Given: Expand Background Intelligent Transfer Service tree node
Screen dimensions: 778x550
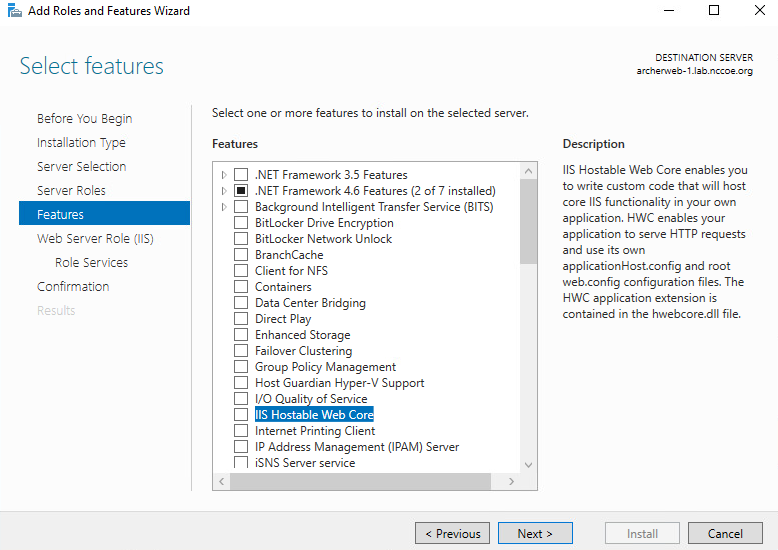Looking at the screenshot, I should [224, 207].
